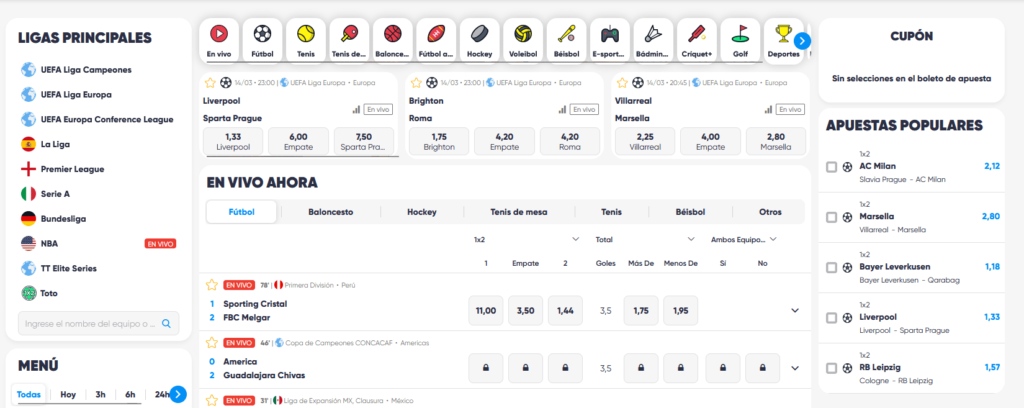Bet on Liverpool at odds 1,33
The image size is (1024, 408).
coord(233,141)
